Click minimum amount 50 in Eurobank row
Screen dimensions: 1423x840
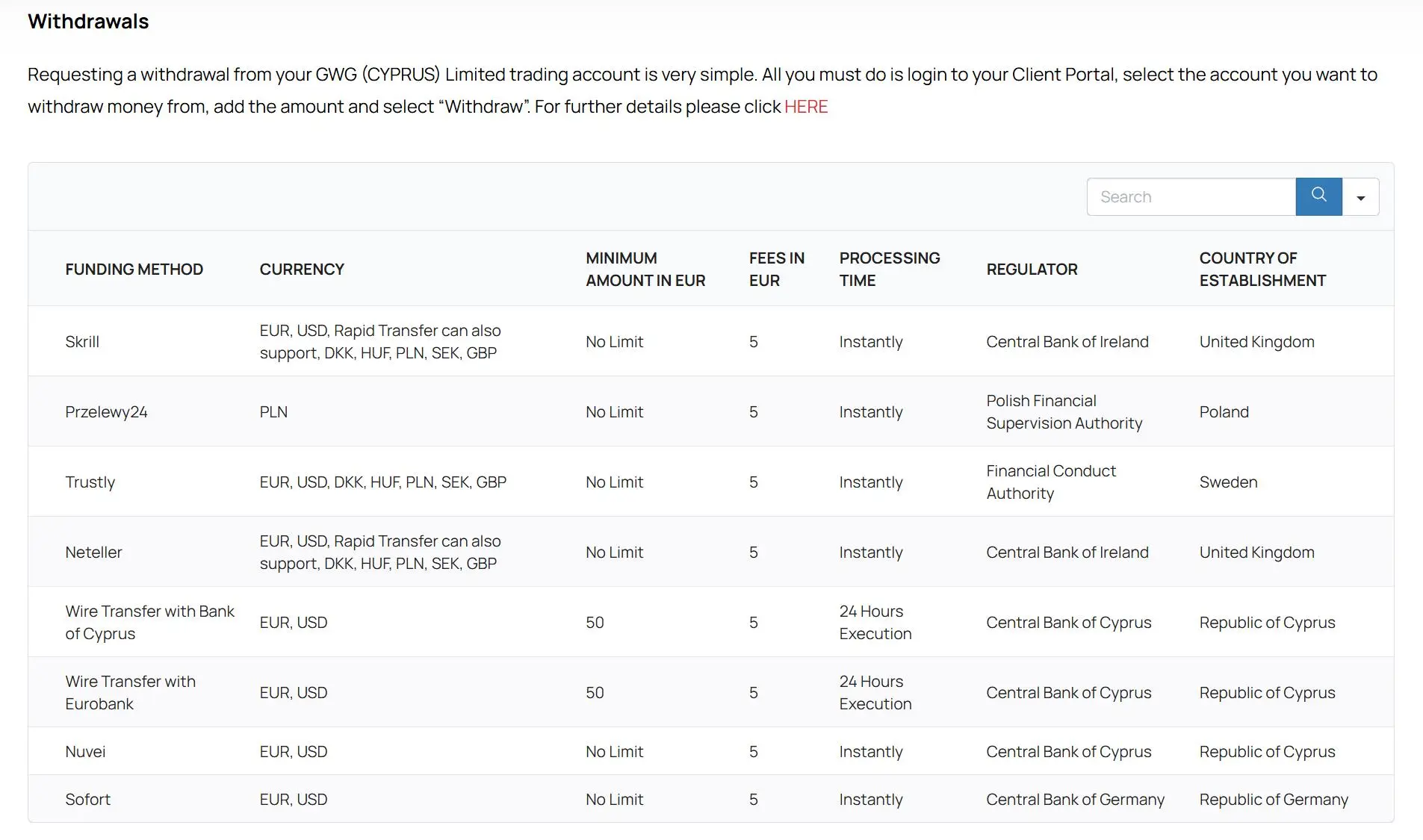point(595,692)
